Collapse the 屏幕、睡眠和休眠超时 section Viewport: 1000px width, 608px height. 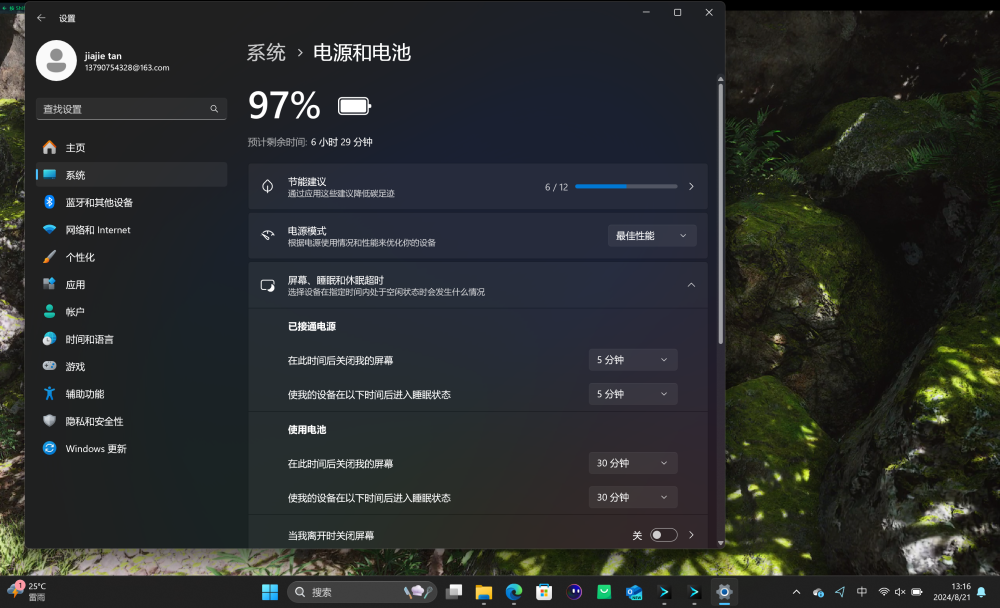click(x=691, y=284)
